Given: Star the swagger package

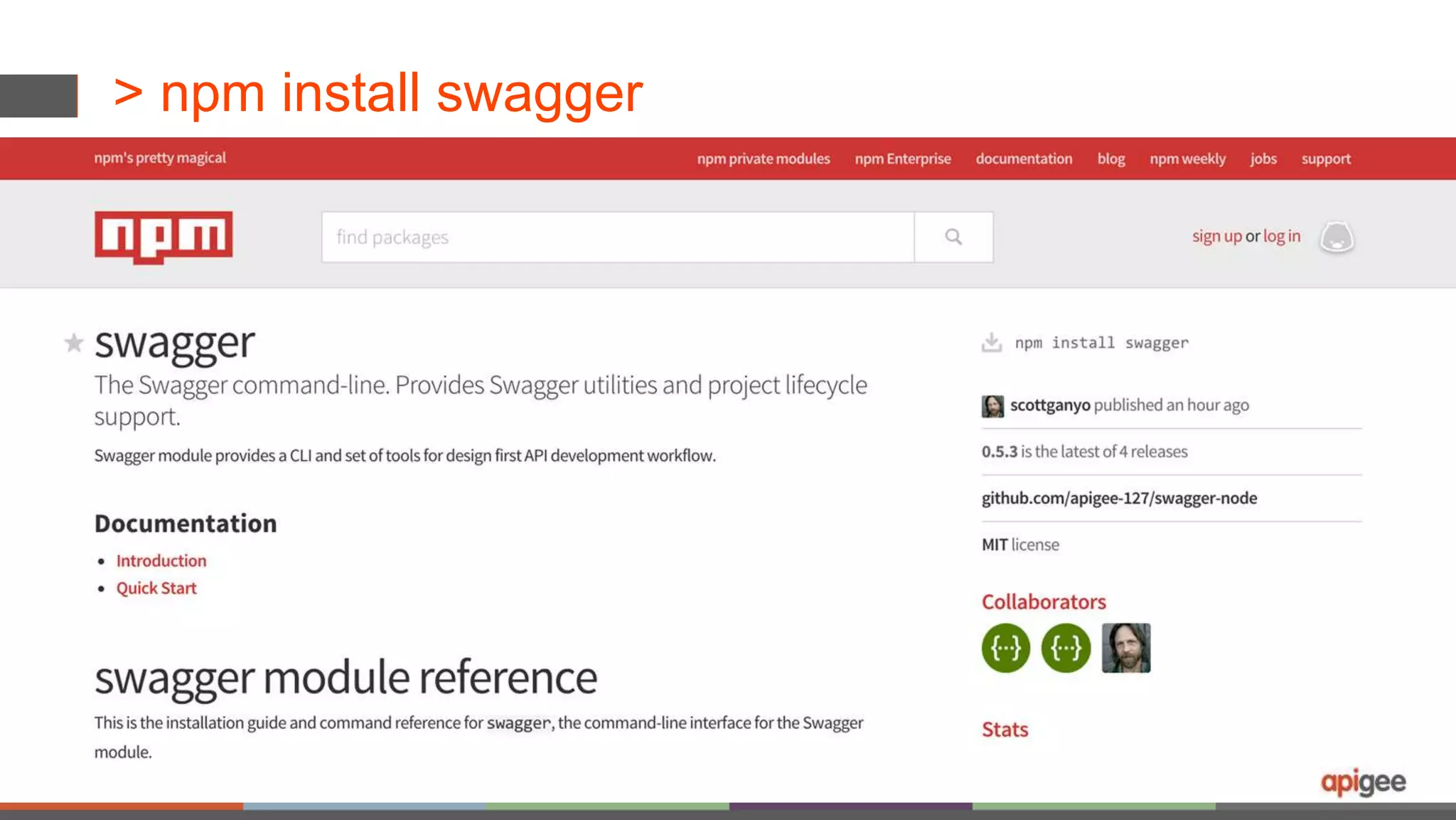Looking at the screenshot, I should click(74, 343).
